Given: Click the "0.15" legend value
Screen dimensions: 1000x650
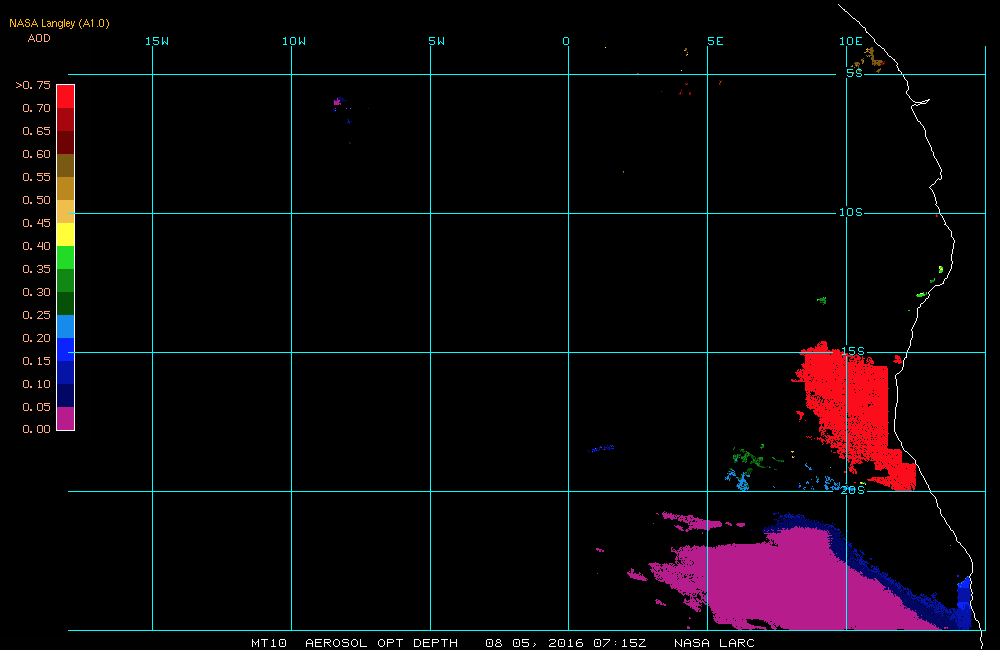Looking at the screenshot, I should (x=36, y=361).
